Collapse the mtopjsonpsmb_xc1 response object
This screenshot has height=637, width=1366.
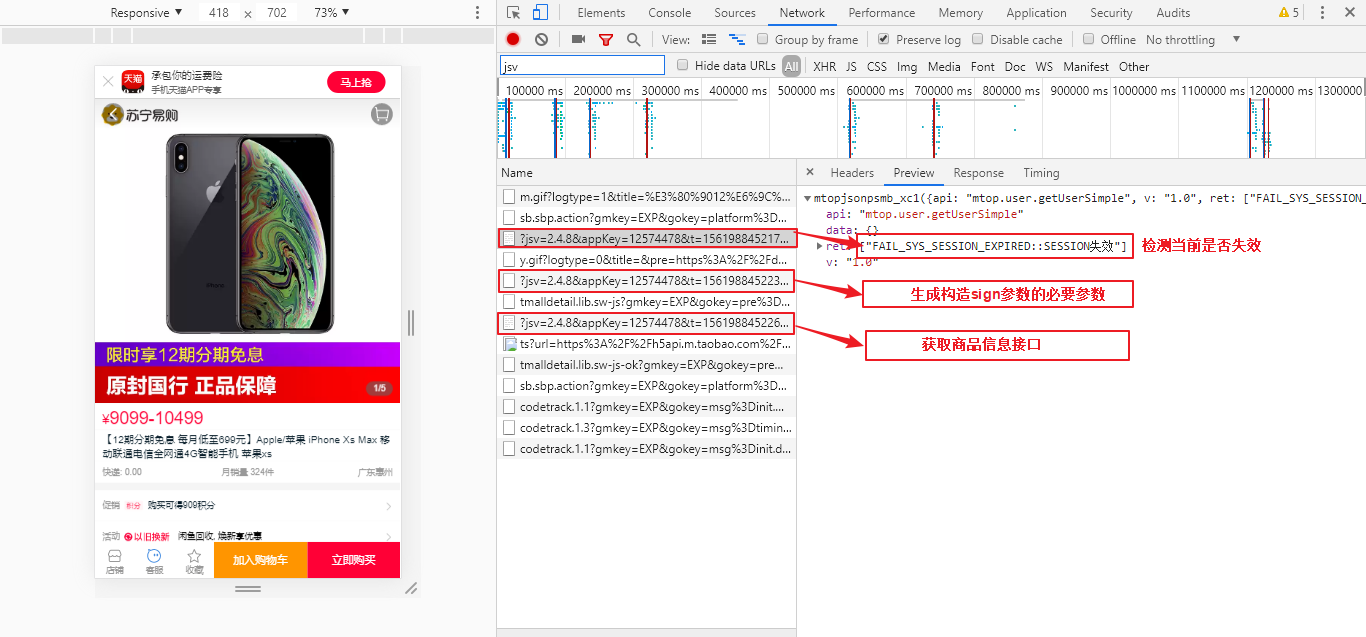pos(808,198)
